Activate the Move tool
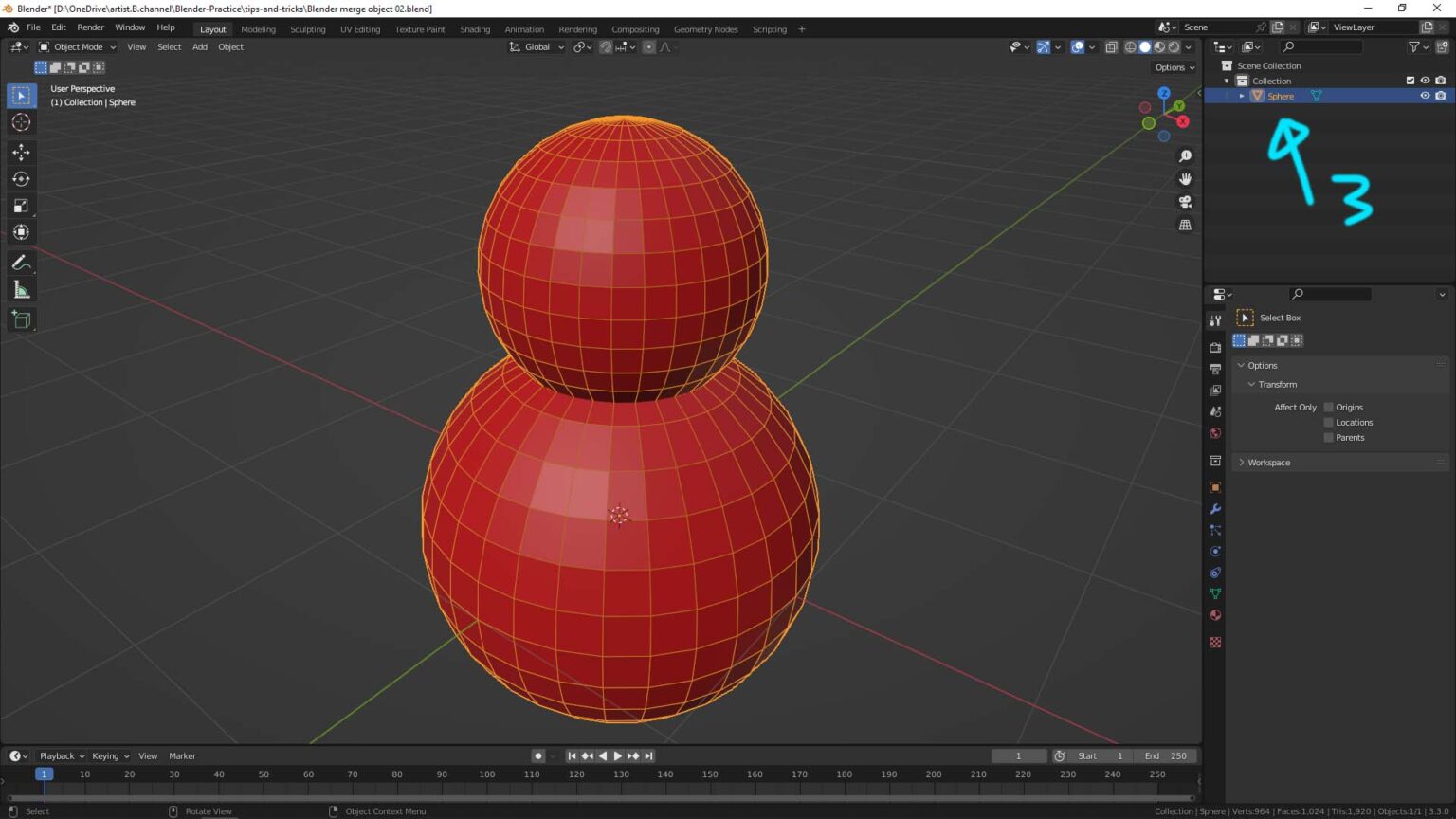This screenshot has height=819, width=1456. point(21,152)
